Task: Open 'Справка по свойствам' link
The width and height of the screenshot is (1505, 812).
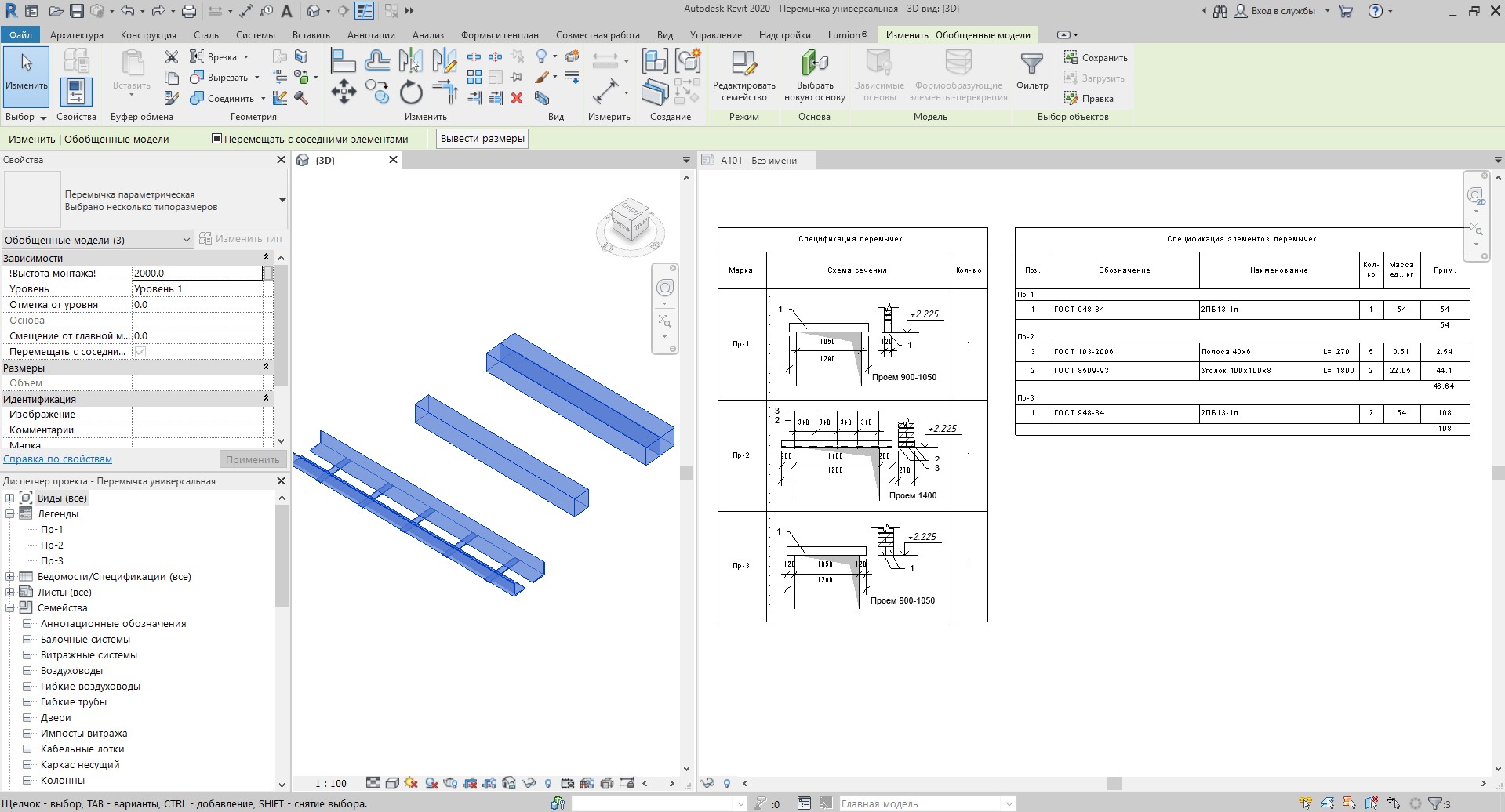Action: tap(58, 459)
